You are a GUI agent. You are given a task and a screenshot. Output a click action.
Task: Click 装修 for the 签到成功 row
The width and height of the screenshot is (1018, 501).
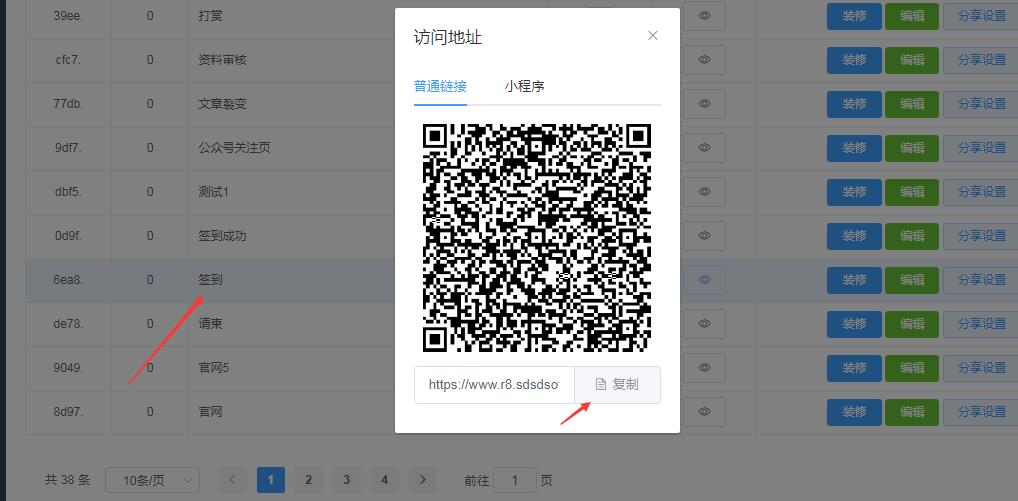[854, 236]
